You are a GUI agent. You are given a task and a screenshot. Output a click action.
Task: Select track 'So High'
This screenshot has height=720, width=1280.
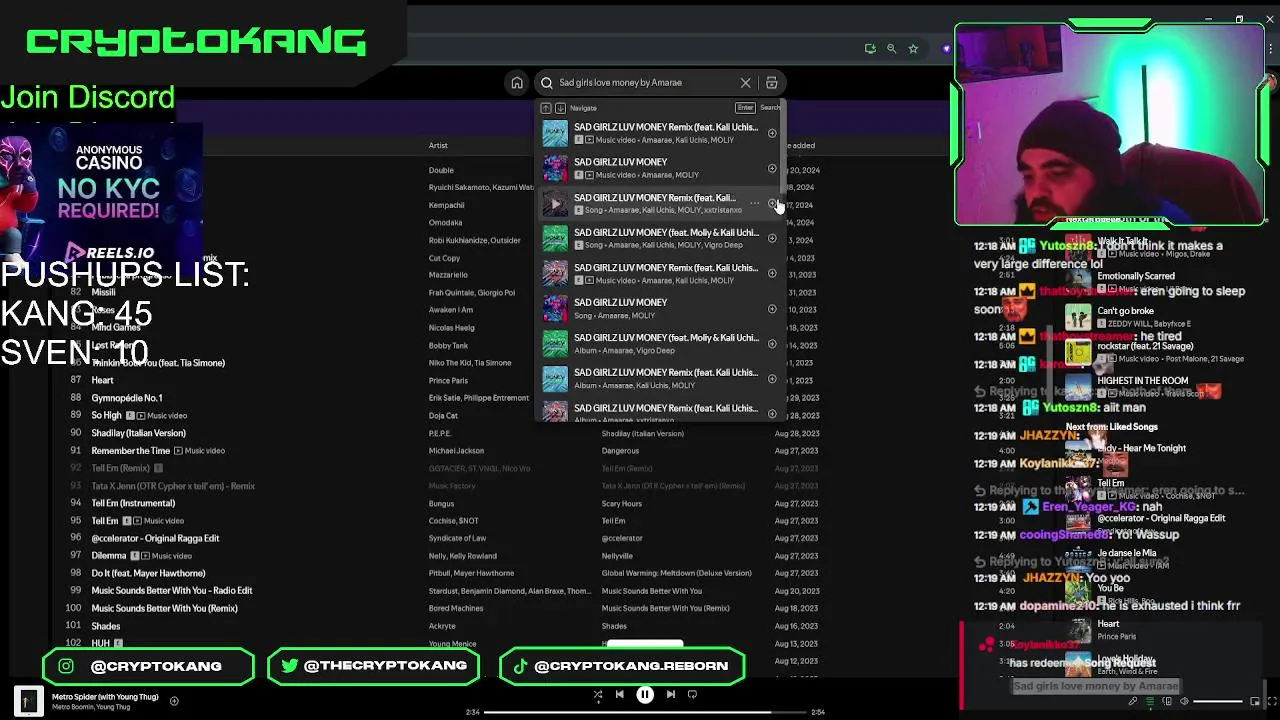tap(106, 415)
